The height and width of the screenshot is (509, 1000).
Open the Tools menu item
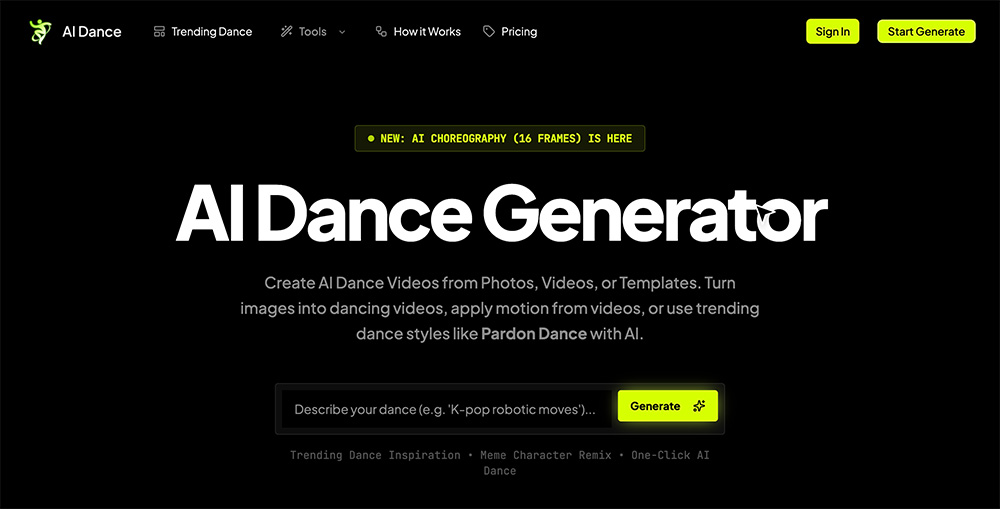(312, 32)
